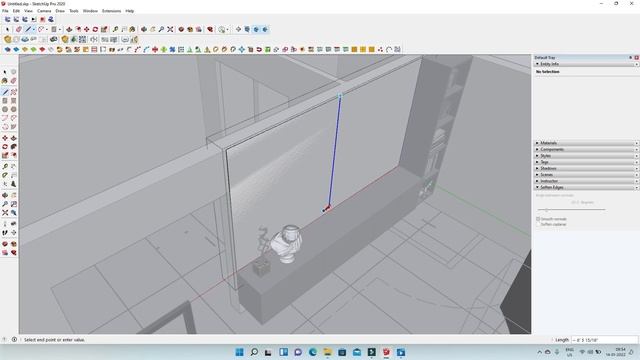Select the red Move tool in top toolbar
This screenshot has width=640, height=360.
87,29
